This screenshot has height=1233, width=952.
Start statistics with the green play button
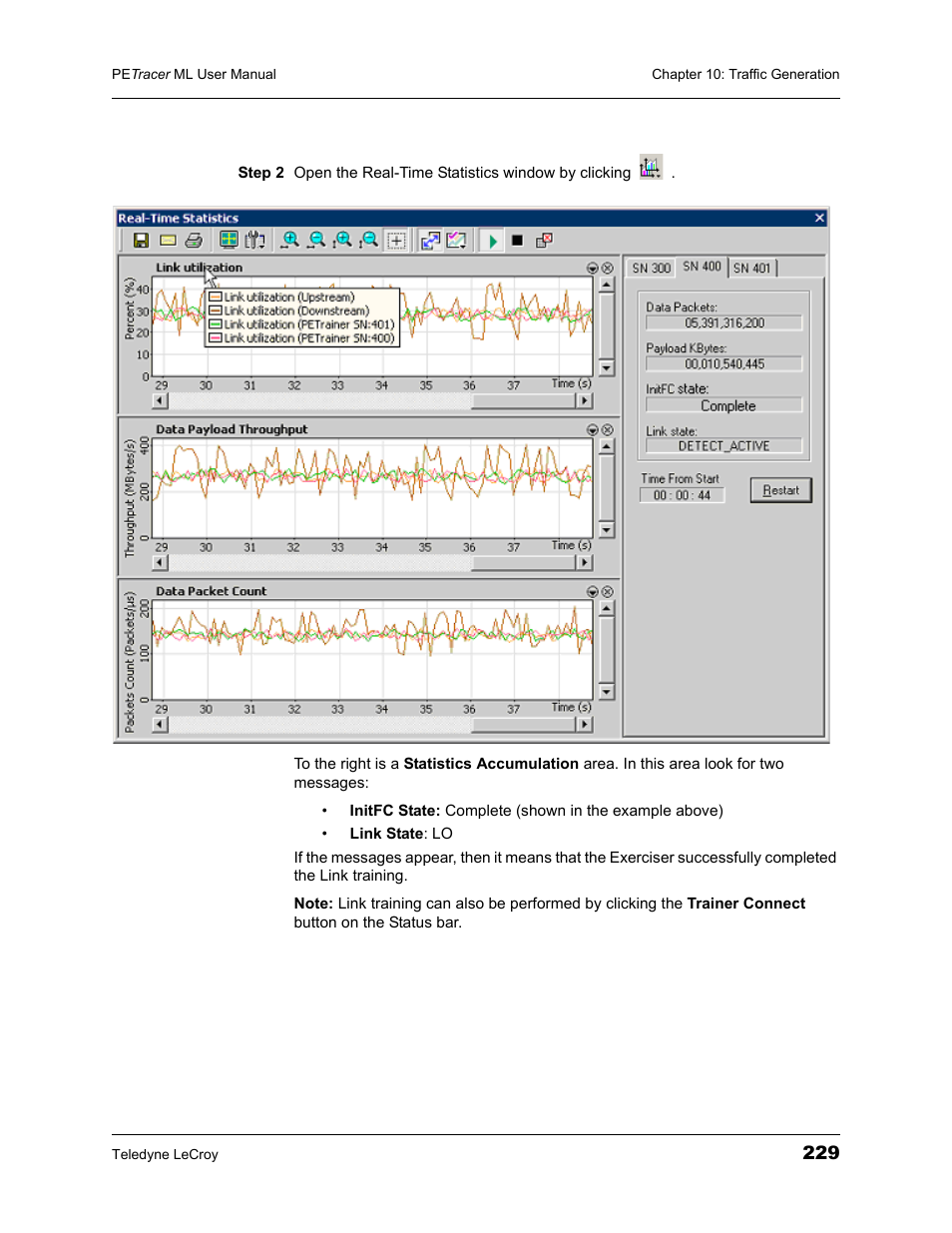tap(492, 241)
